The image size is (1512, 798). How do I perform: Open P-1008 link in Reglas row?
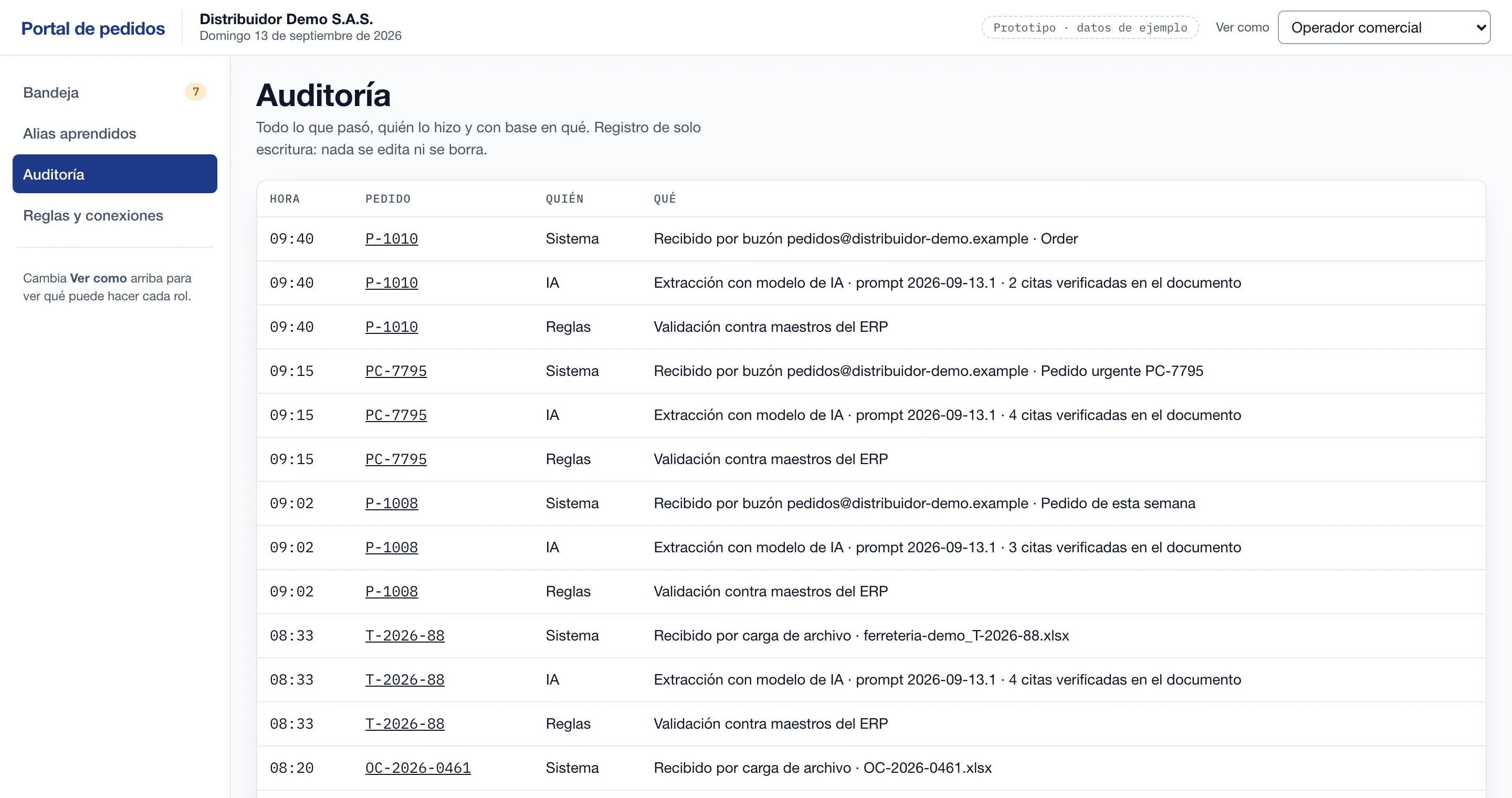[x=392, y=592]
